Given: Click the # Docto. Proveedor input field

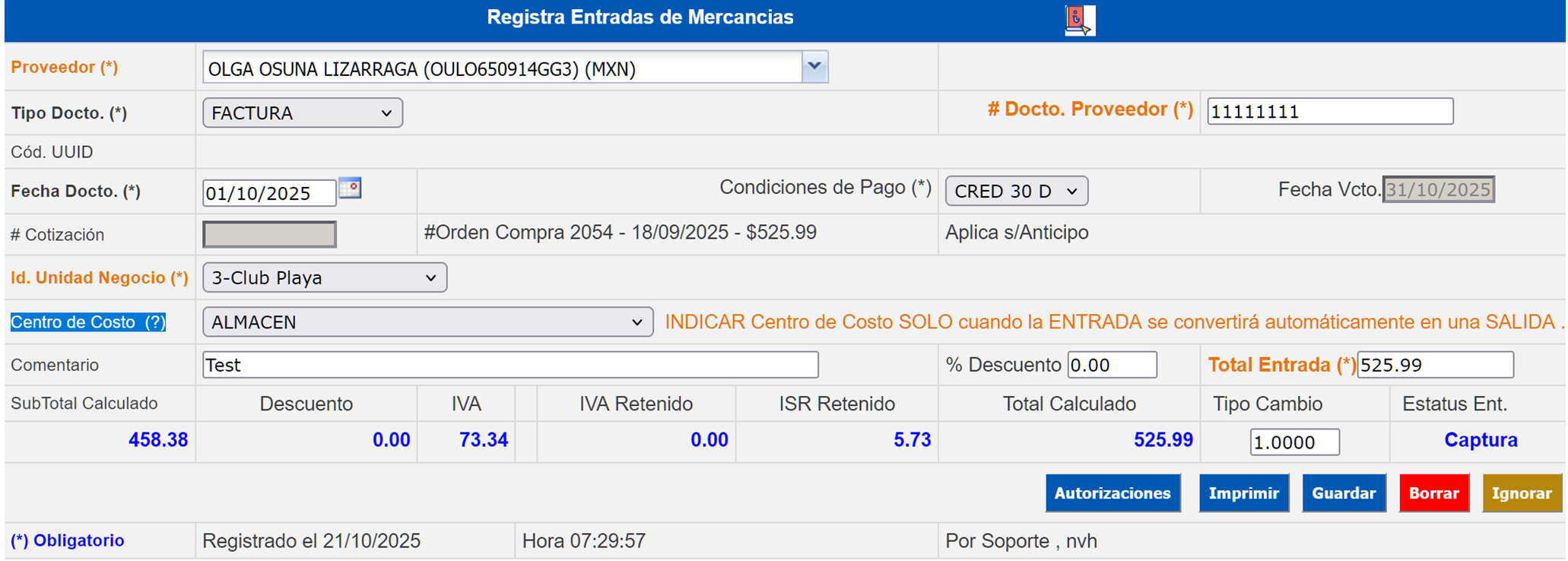Looking at the screenshot, I should (x=1329, y=112).
